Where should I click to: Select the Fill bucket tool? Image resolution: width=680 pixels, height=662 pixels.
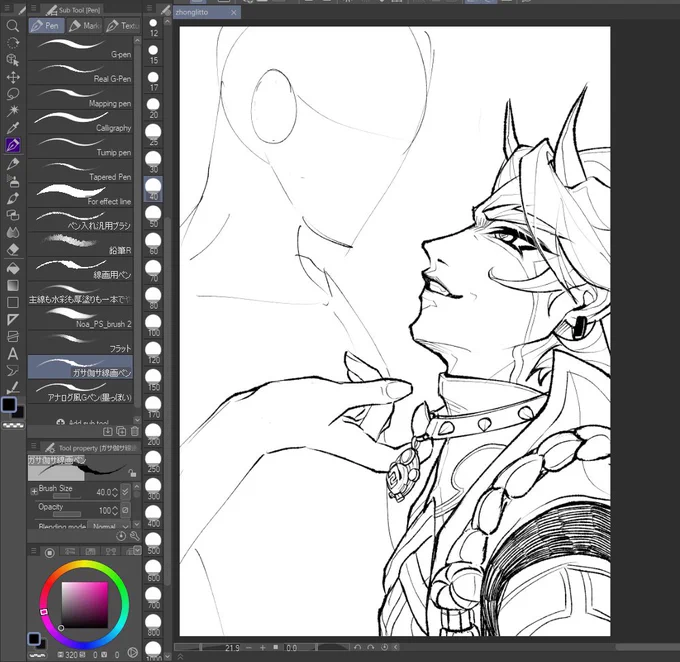pyautogui.click(x=13, y=268)
